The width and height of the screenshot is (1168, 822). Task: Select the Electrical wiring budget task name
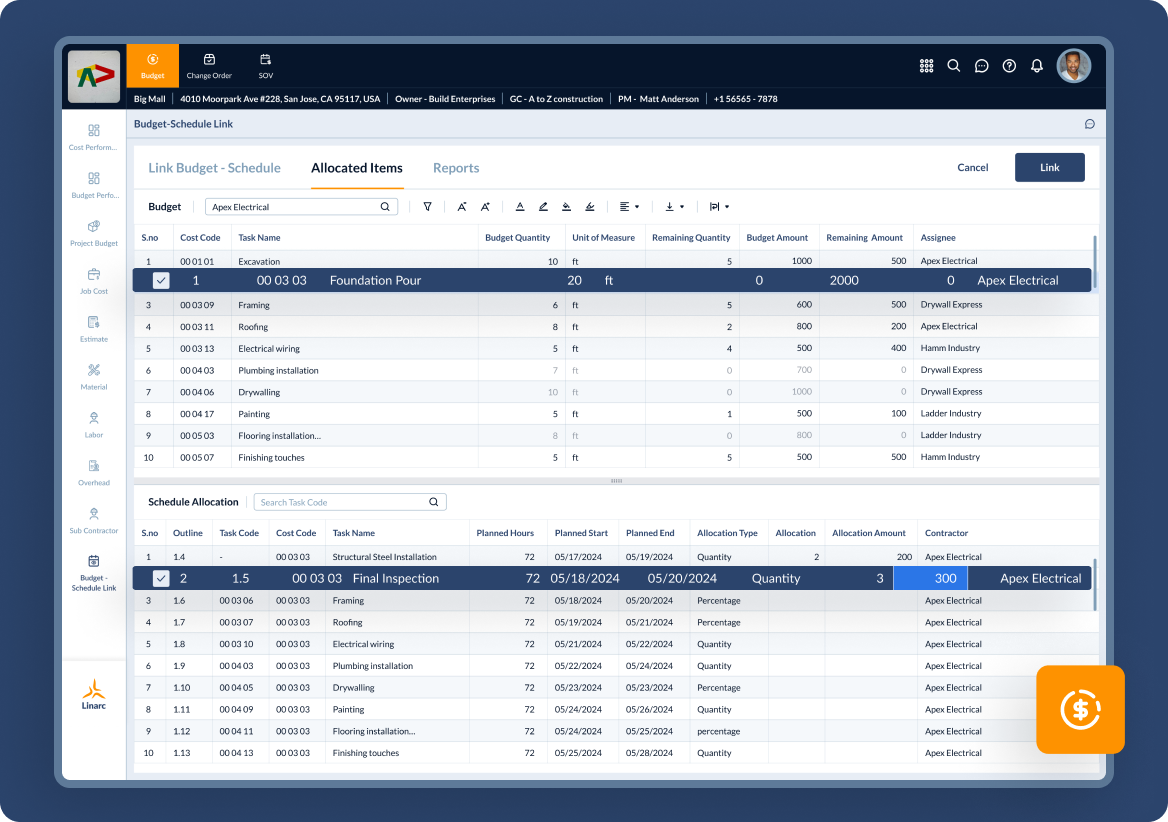269,348
